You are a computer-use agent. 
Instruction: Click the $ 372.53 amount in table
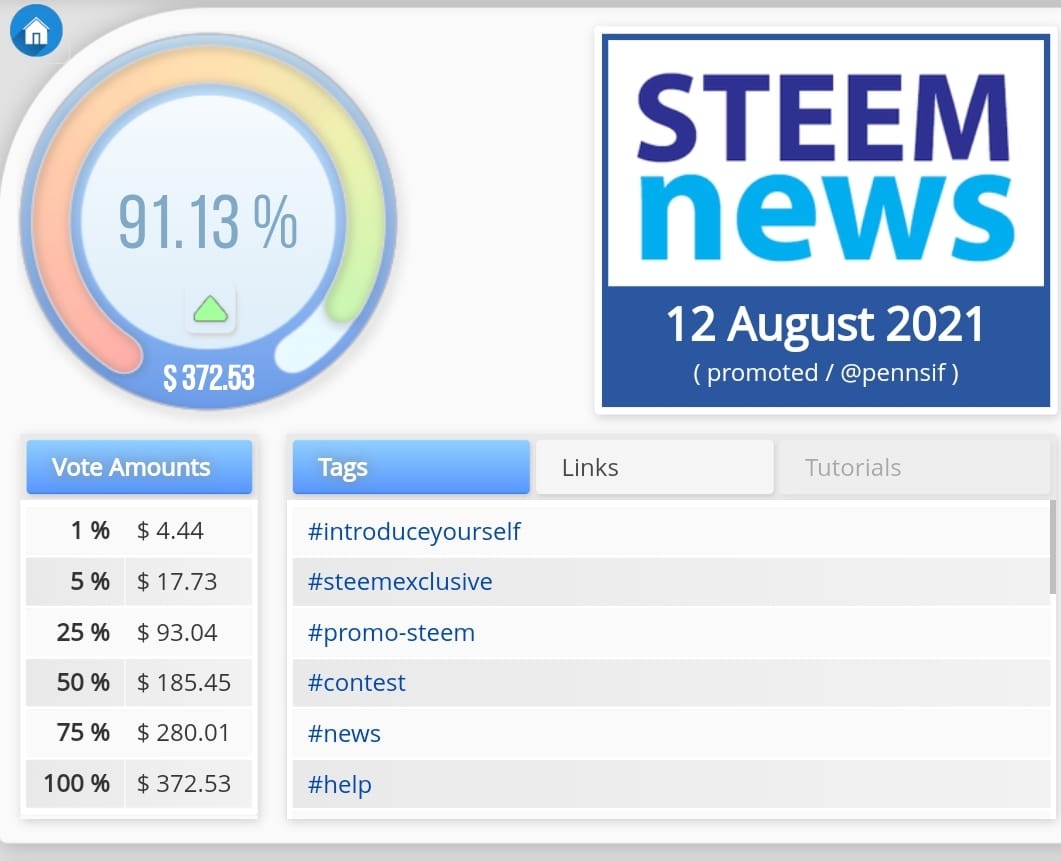point(183,783)
